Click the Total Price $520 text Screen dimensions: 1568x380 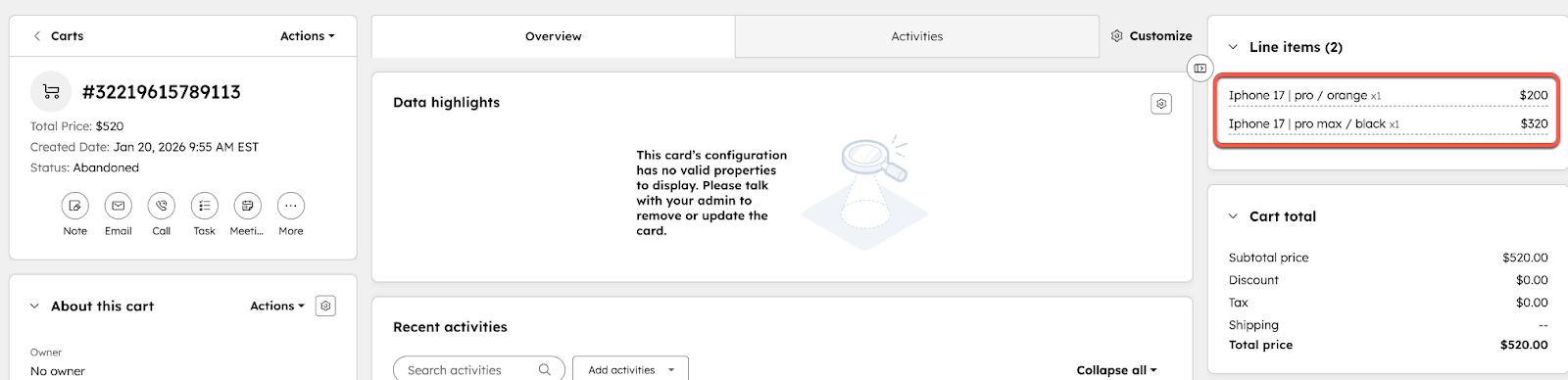tap(76, 126)
